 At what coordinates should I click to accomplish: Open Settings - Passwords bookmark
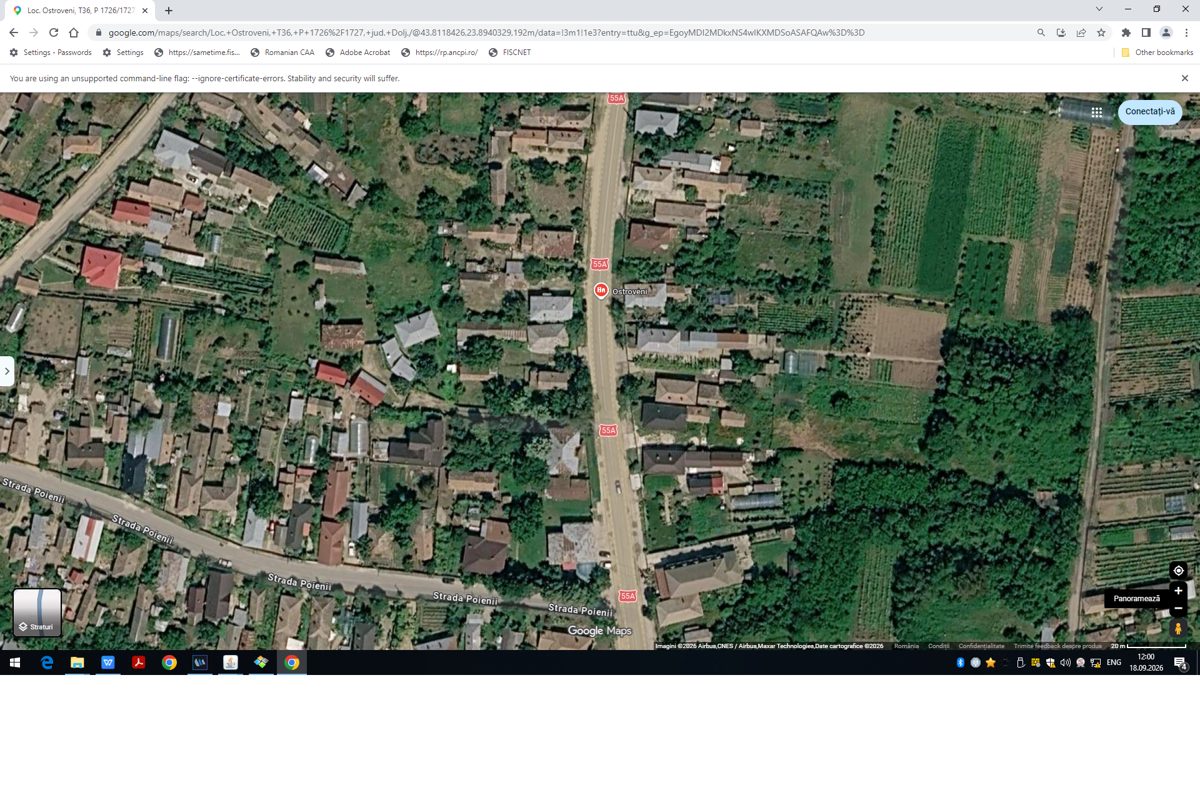click(50, 52)
